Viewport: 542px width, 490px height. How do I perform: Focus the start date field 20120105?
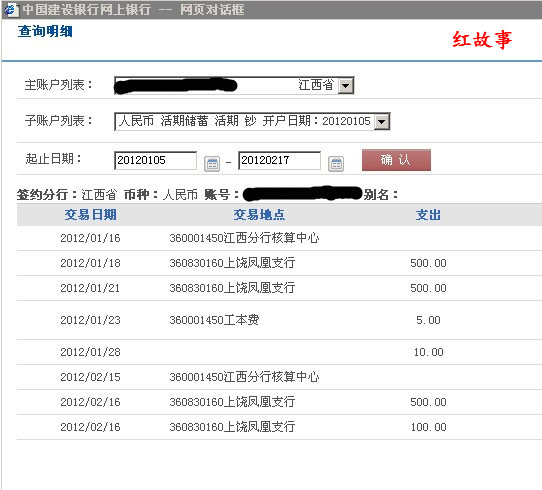pos(155,160)
